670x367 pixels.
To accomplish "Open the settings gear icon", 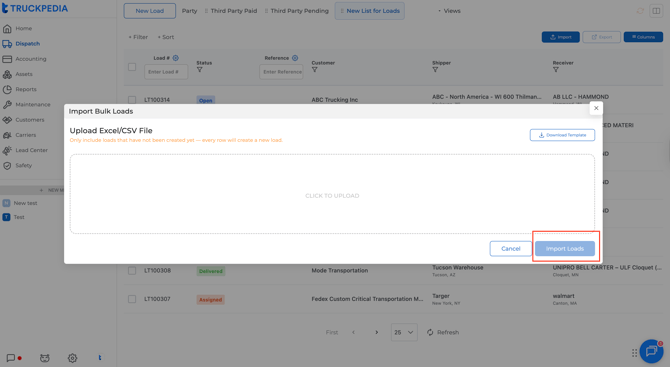I will (72, 358).
